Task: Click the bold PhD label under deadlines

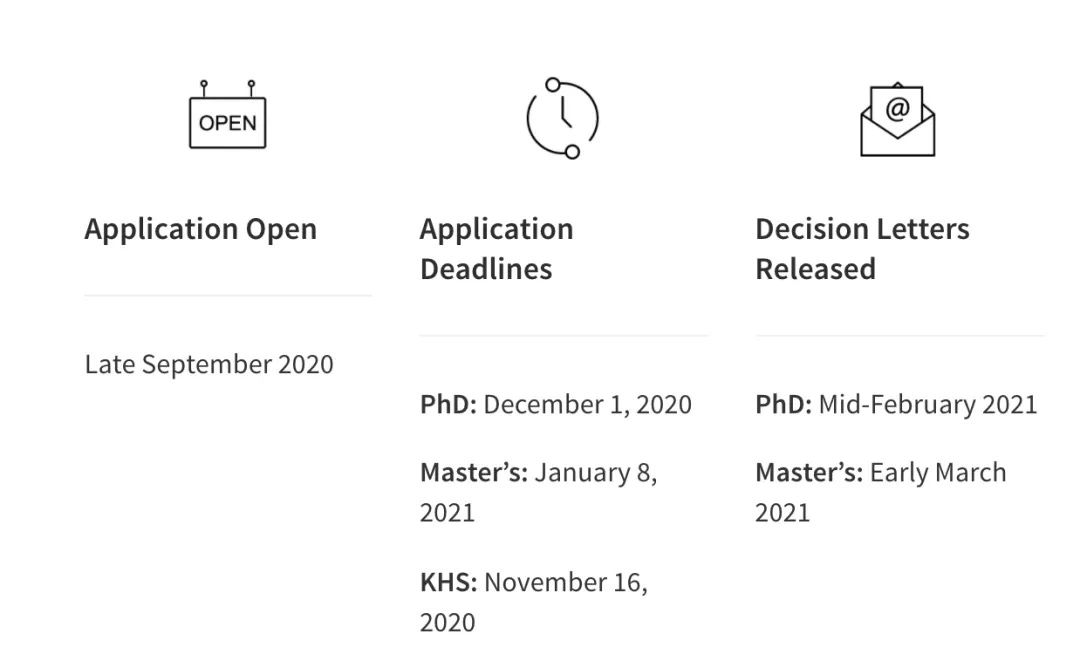Action: [448, 404]
